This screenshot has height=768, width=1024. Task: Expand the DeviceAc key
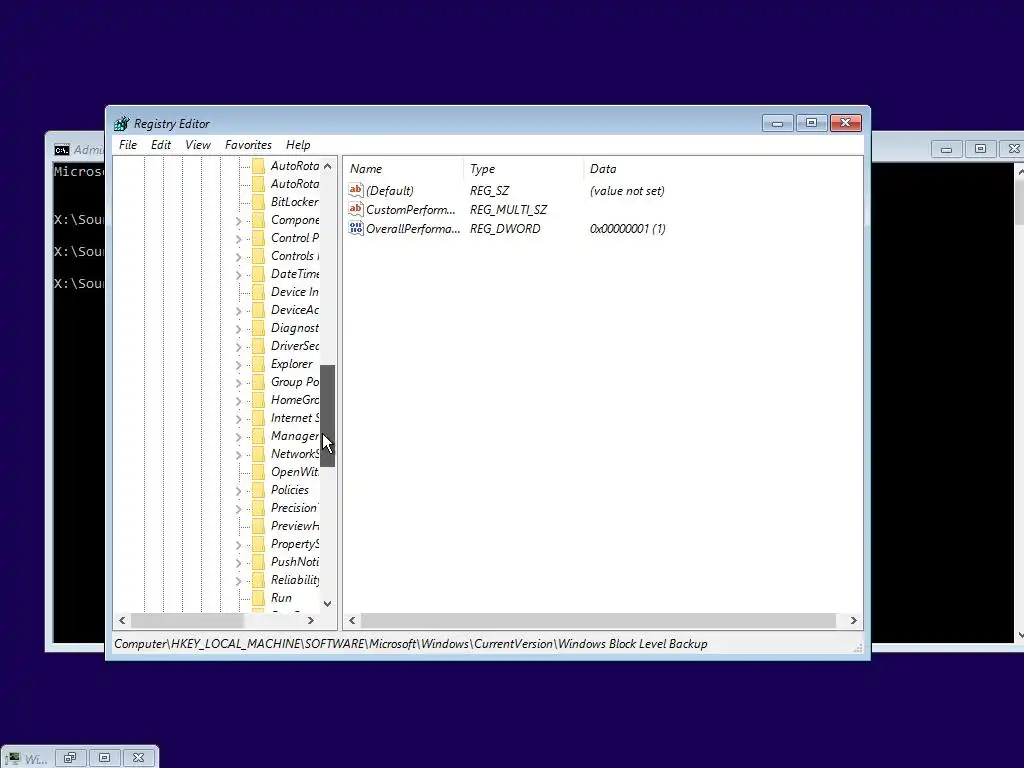pos(238,311)
